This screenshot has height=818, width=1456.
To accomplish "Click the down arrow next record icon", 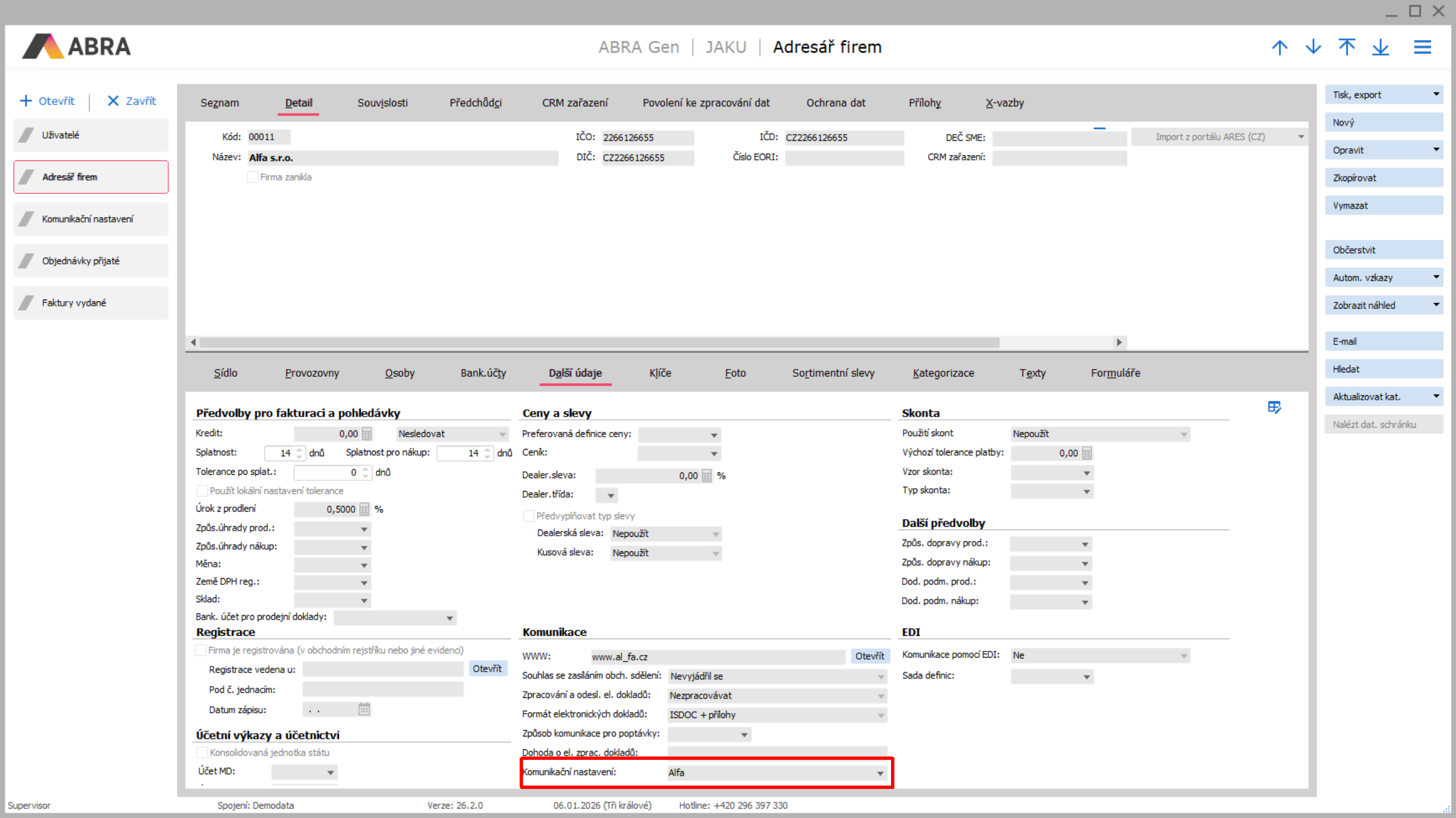I will pos(1313,48).
